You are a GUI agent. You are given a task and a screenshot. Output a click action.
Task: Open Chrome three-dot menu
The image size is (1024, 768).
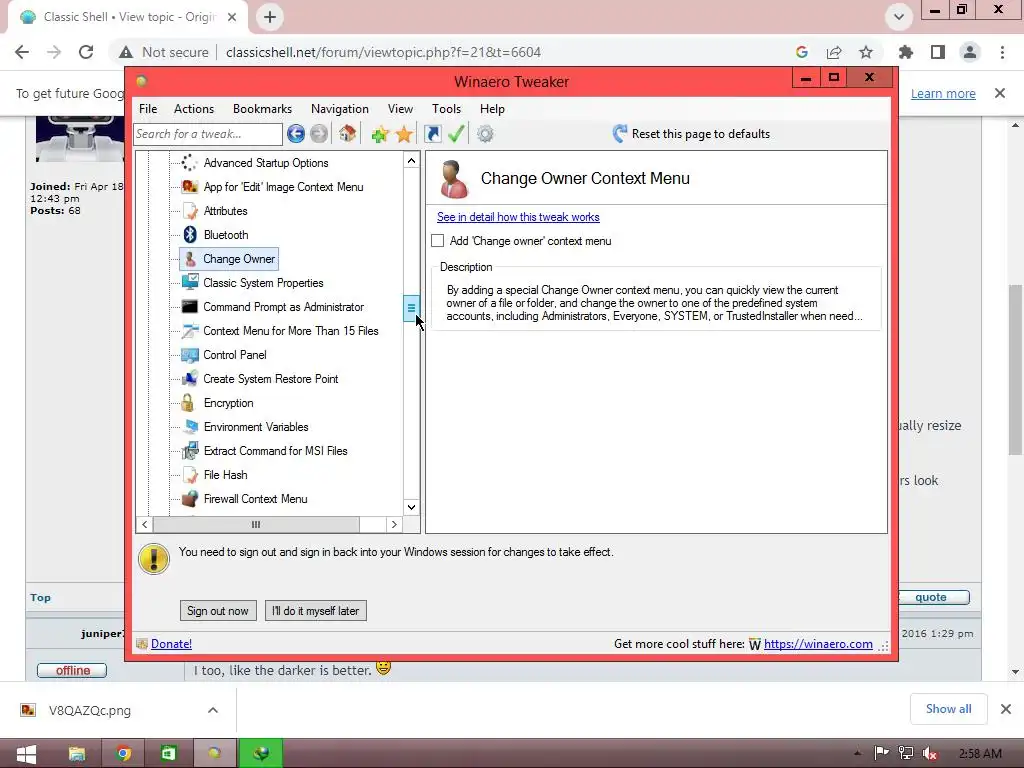pos(1002,52)
